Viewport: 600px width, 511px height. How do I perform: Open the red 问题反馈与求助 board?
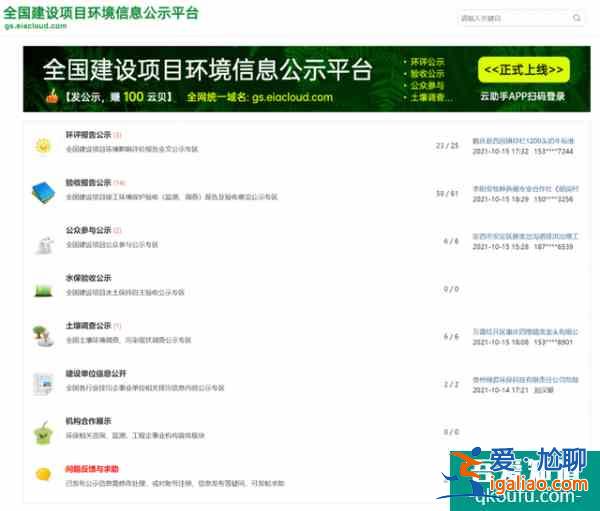point(92,469)
